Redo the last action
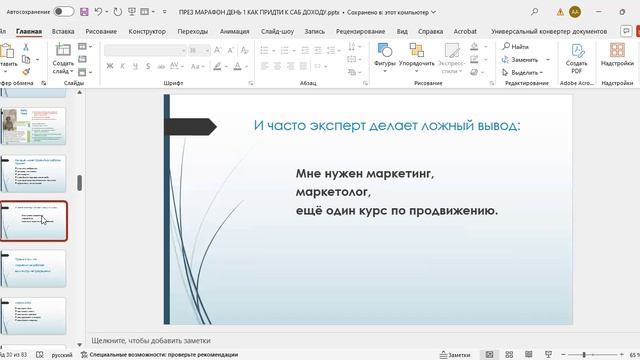The height and width of the screenshot is (360, 640). coord(118,12)
